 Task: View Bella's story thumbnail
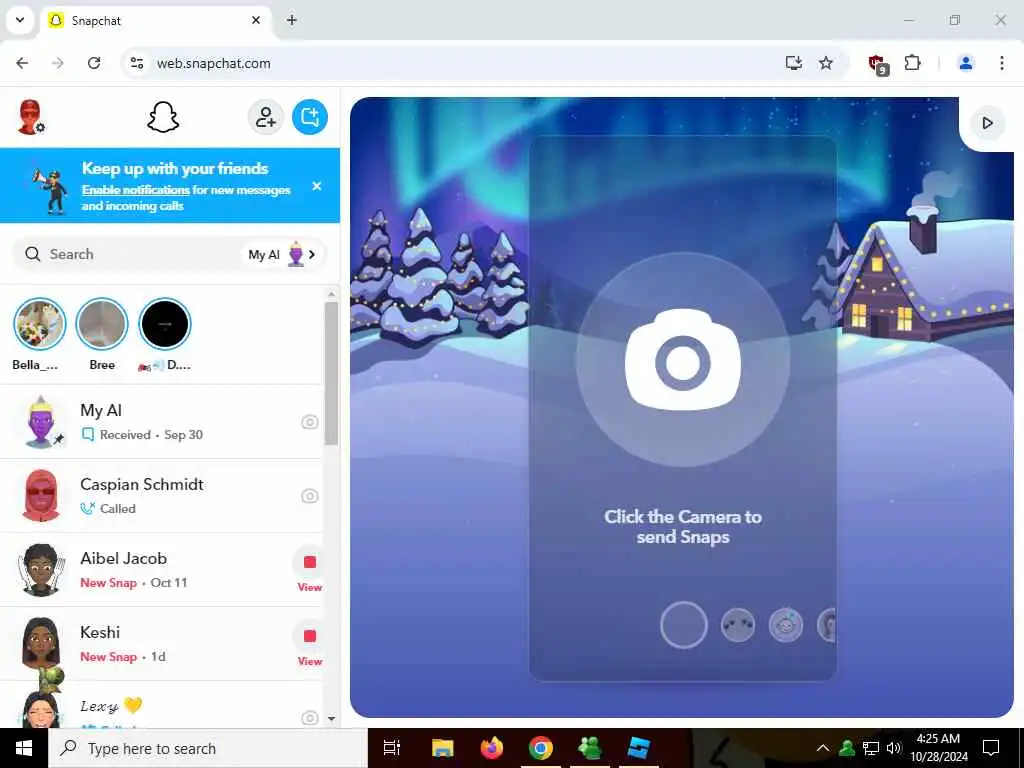[40, 324]
